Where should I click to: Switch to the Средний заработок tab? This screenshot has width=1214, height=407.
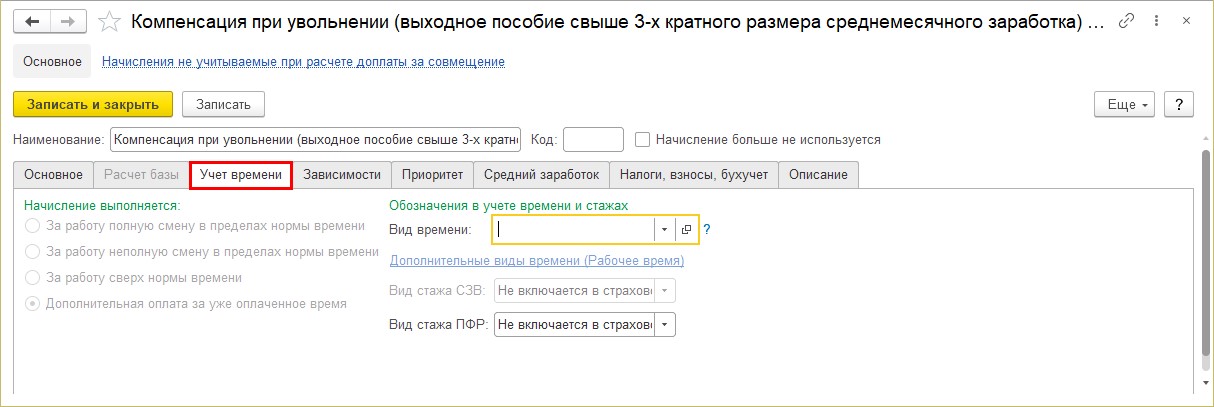point(541,175)
